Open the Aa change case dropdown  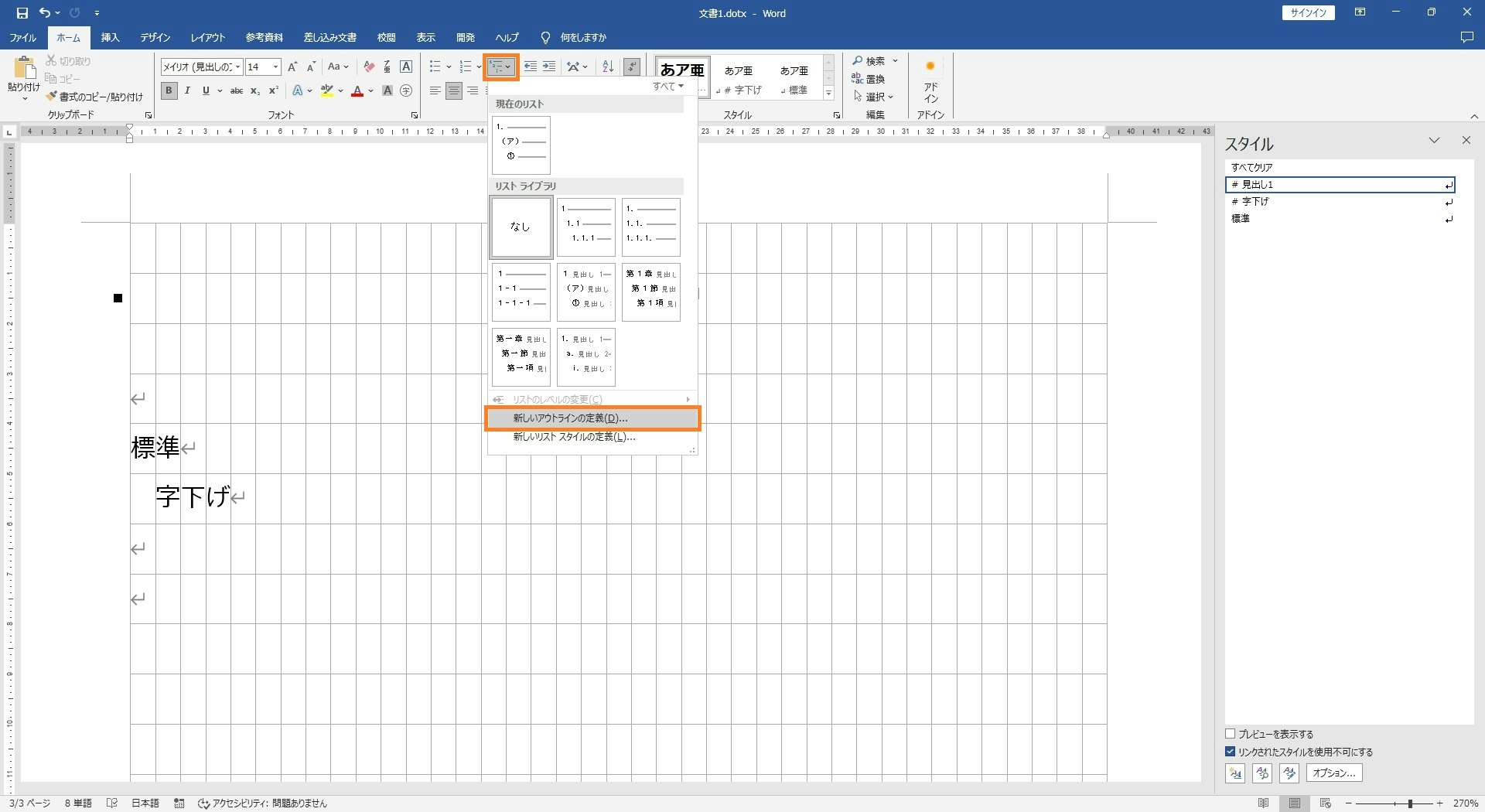pyautogui.click(x=338, y=67)
